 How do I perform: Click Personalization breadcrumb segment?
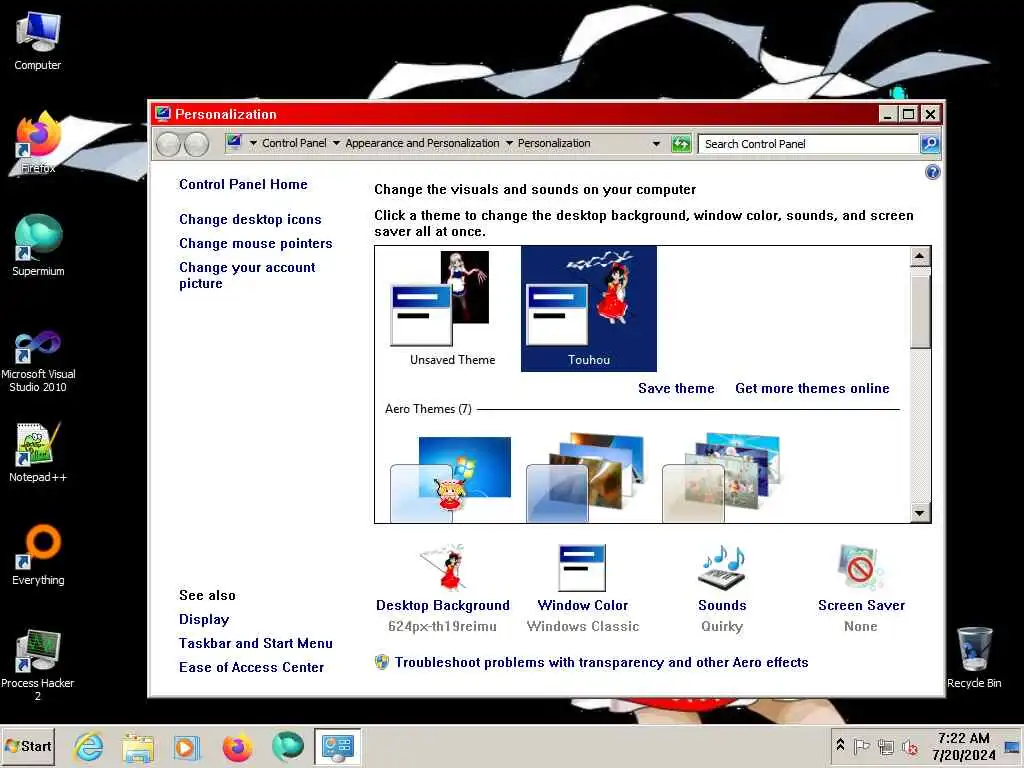(554, 143)
